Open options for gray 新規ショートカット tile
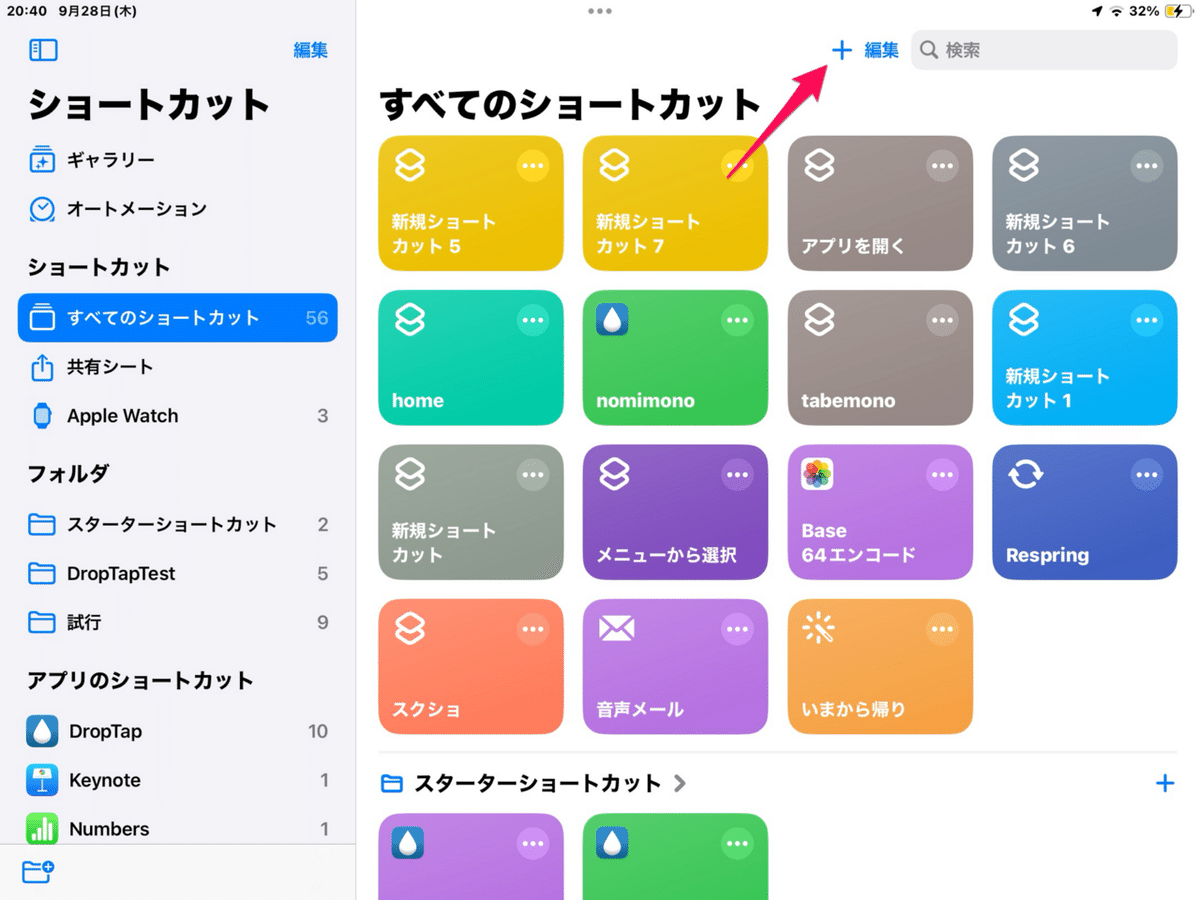The image size is (1200, 900). 533,475
